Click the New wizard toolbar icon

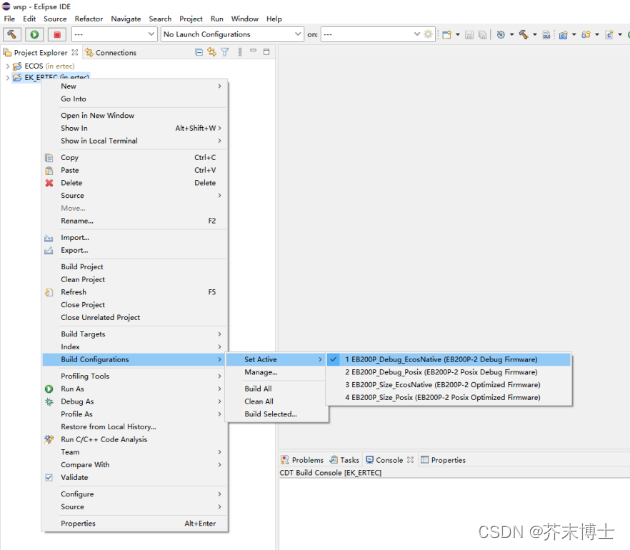pyautogui.click(x=446, y=35)
